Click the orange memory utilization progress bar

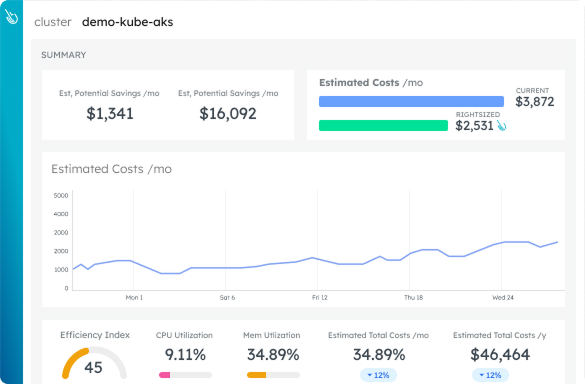[273, 375]
